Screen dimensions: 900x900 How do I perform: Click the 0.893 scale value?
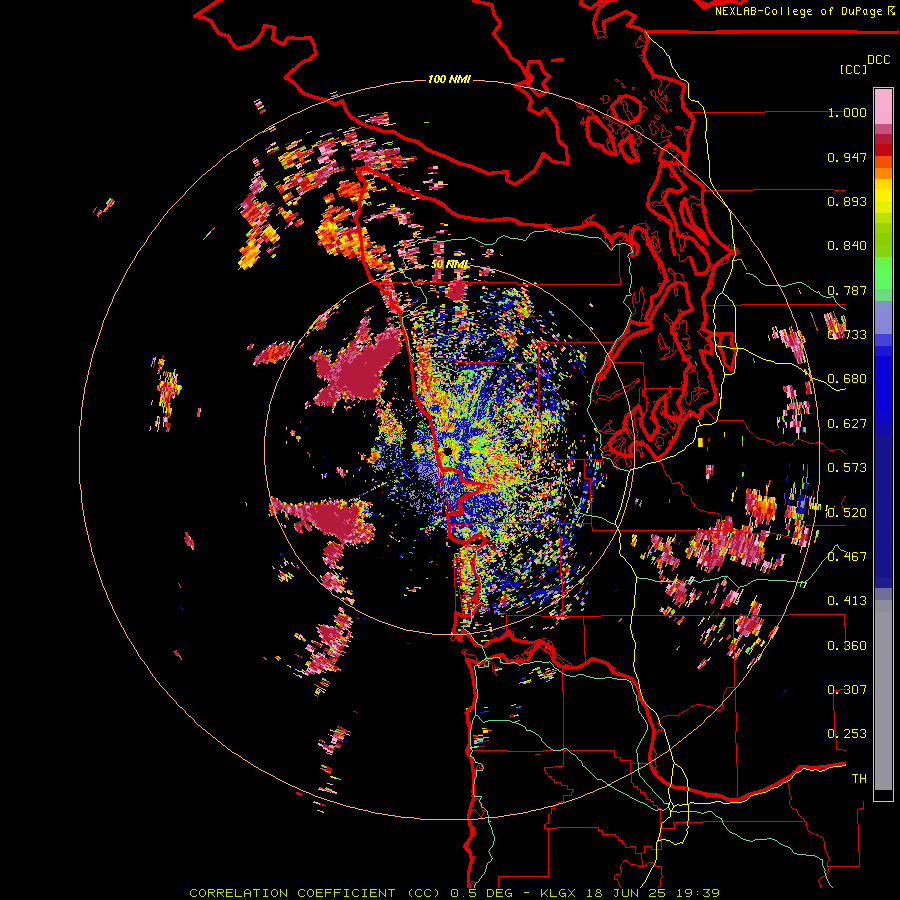tap(847, 201)
